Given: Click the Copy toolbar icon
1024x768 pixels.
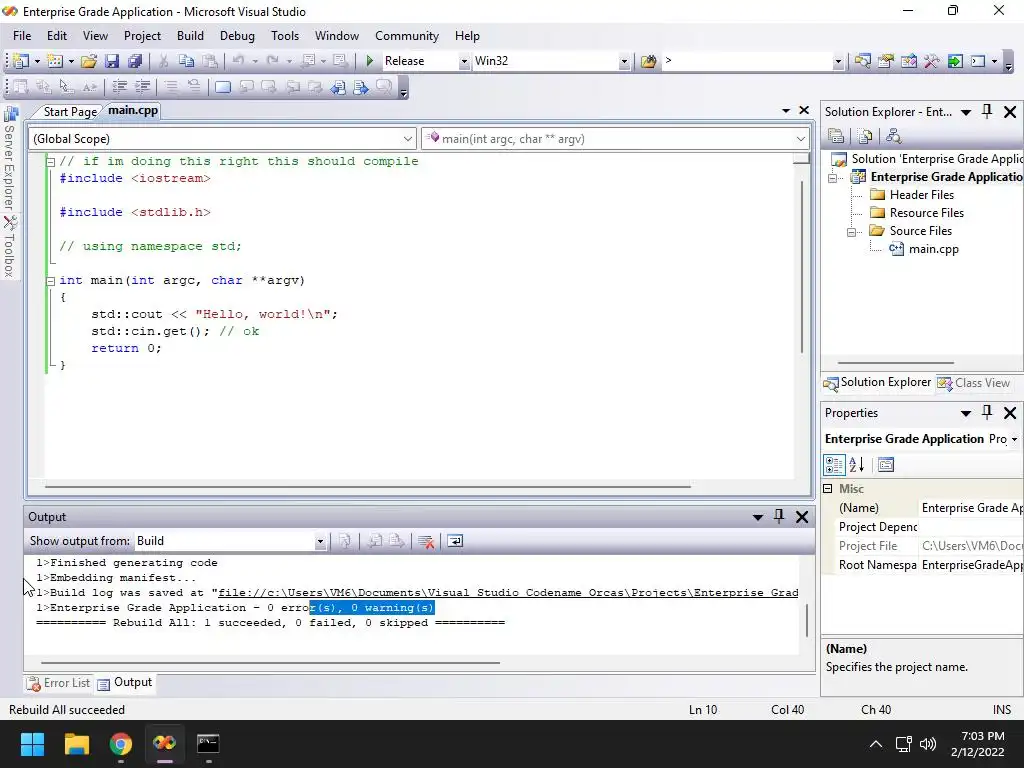Looking at the screenshot, I should coord(186,61).
